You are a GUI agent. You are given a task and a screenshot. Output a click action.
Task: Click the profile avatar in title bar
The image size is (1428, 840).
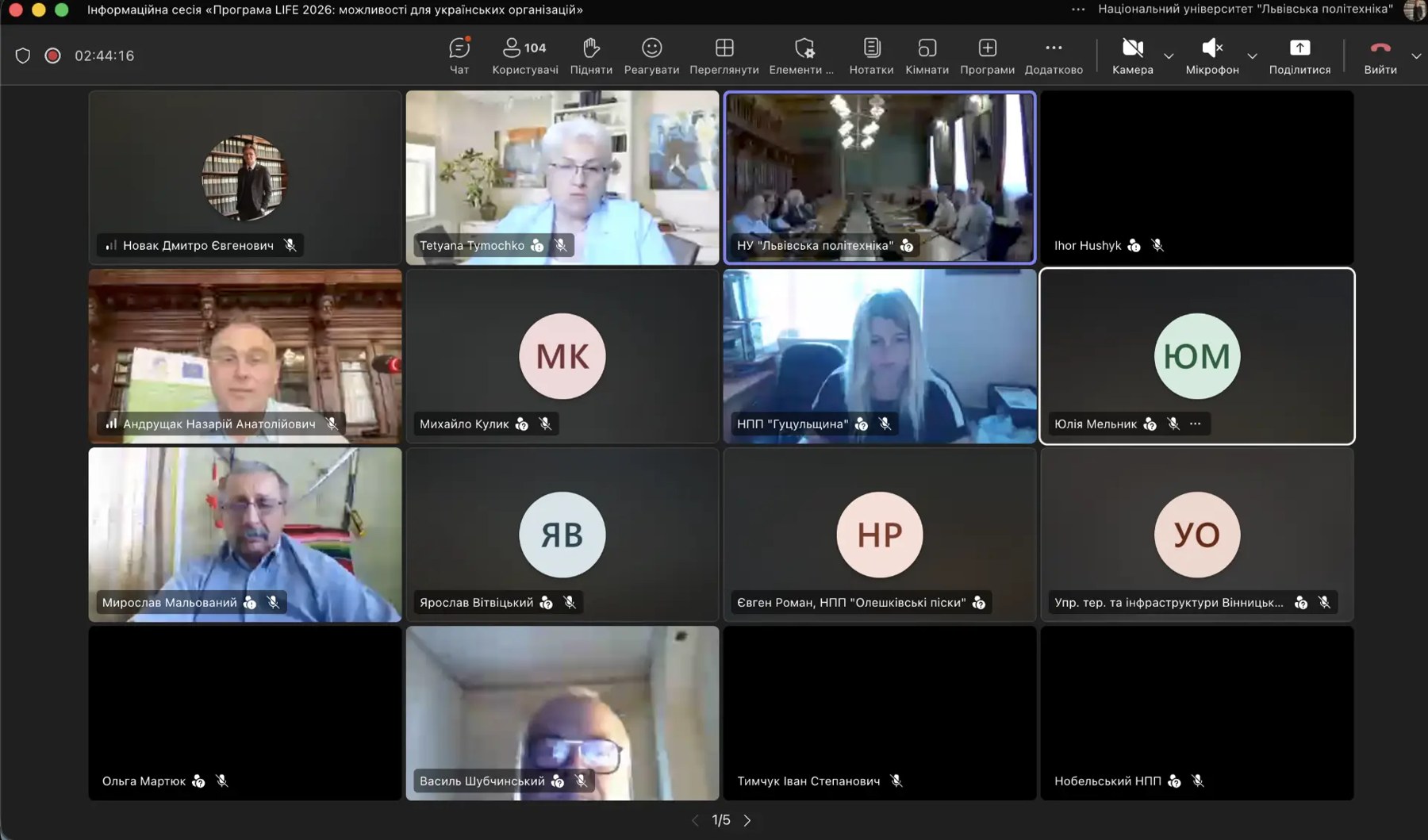pyautogui.click(x=1415, y=10)
